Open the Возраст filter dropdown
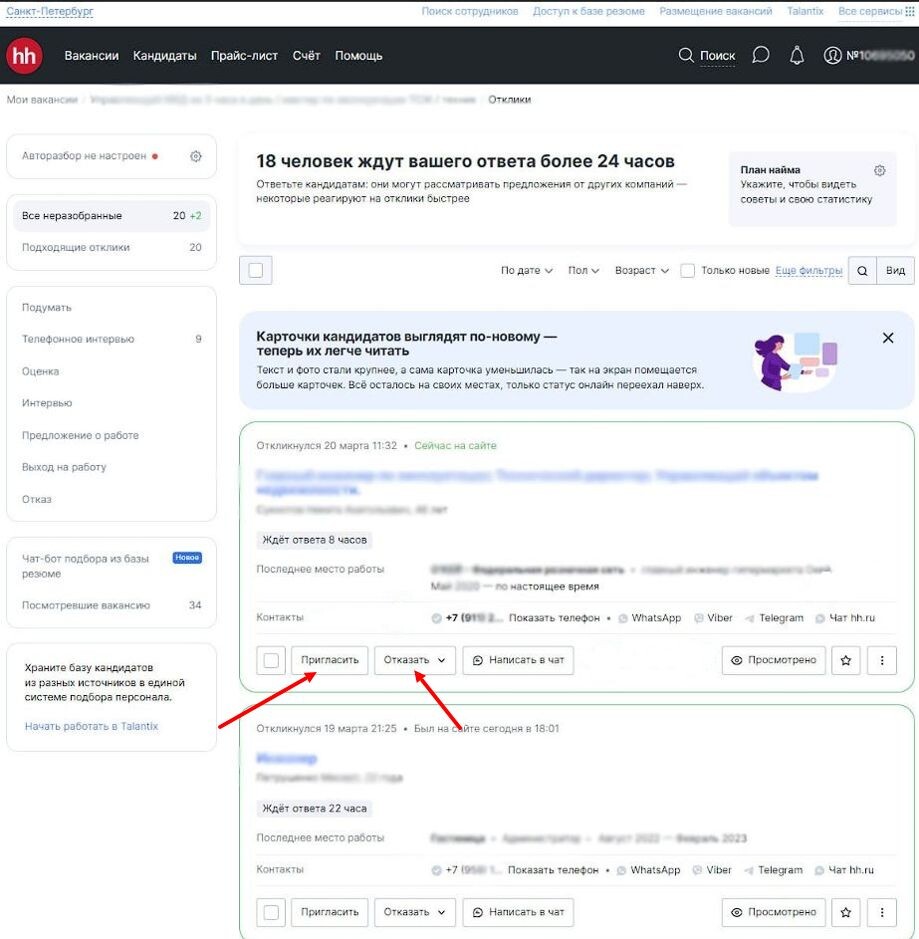 (x=642, y=271)
